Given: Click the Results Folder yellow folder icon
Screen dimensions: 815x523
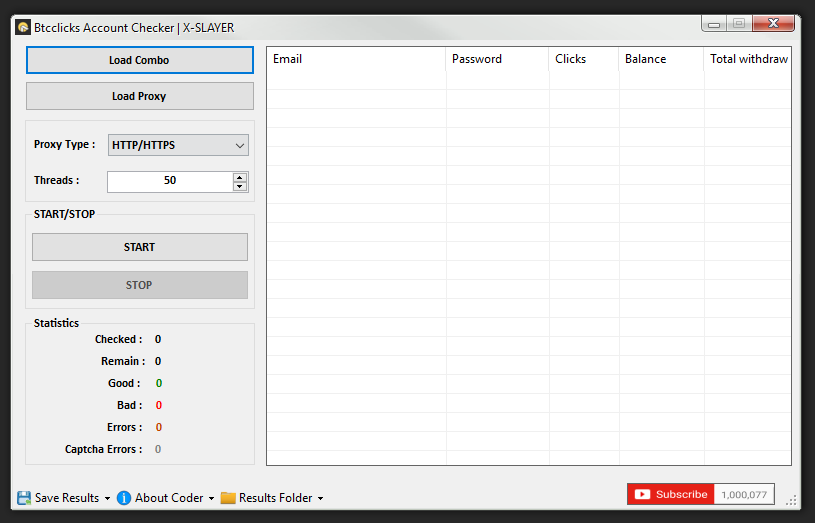Looking at the screenshot, I should coord(228,498).
